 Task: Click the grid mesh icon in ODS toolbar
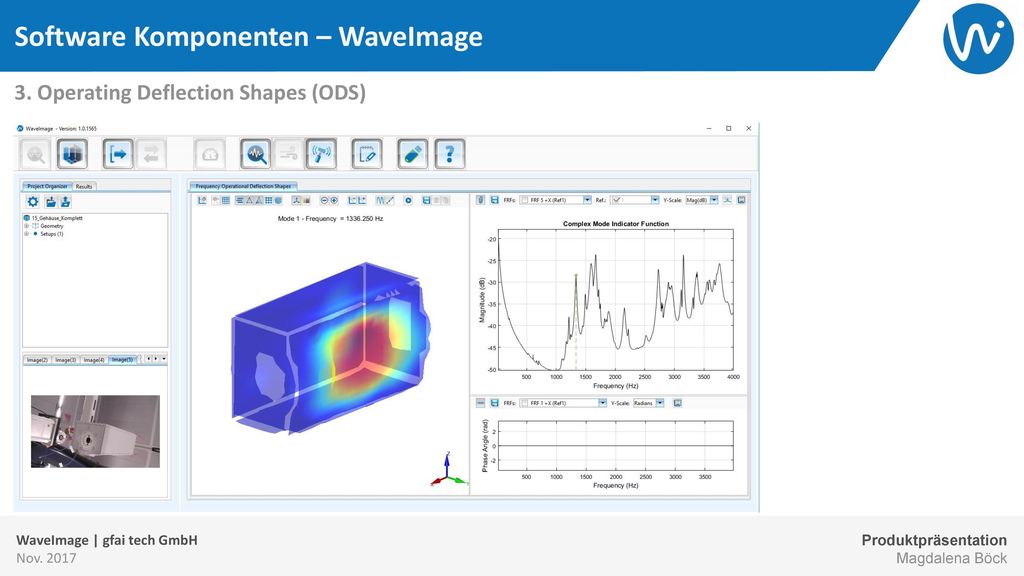coord(268,200)
